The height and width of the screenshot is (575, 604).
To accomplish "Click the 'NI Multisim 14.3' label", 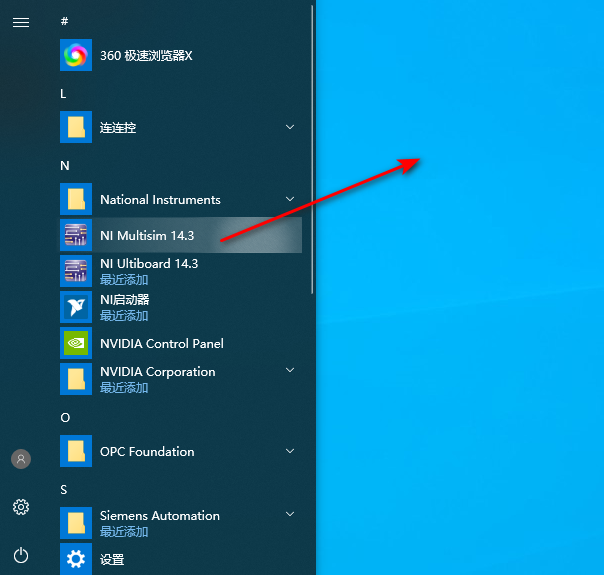I will [147, 235].
